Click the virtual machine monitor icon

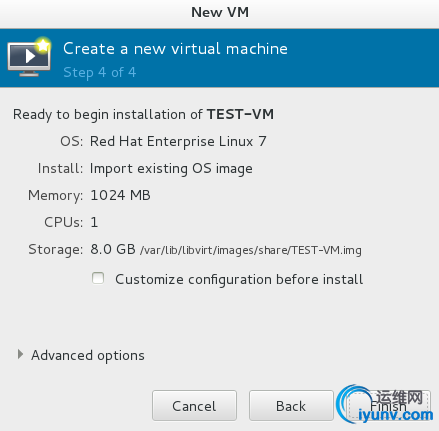coord(29,57)
